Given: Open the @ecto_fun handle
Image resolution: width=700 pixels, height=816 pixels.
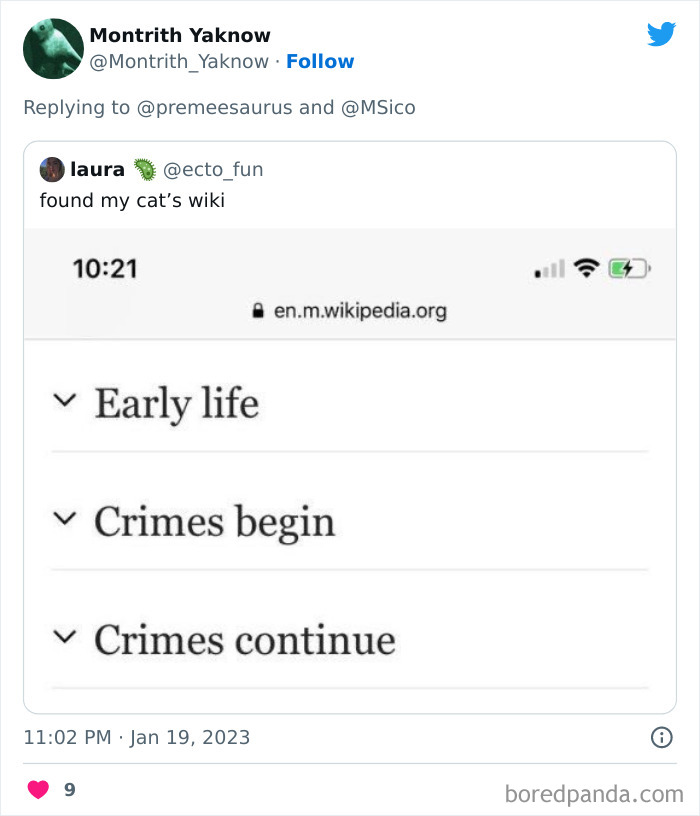Looking at the screenshot, I should 215,169.
